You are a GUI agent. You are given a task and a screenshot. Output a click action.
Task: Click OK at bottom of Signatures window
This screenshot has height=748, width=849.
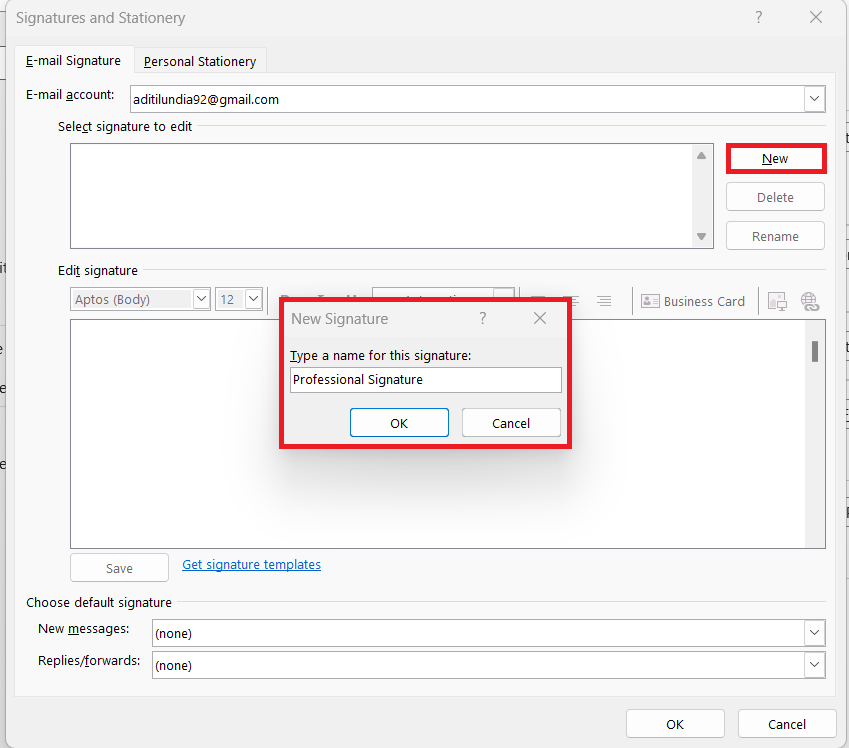675,724
